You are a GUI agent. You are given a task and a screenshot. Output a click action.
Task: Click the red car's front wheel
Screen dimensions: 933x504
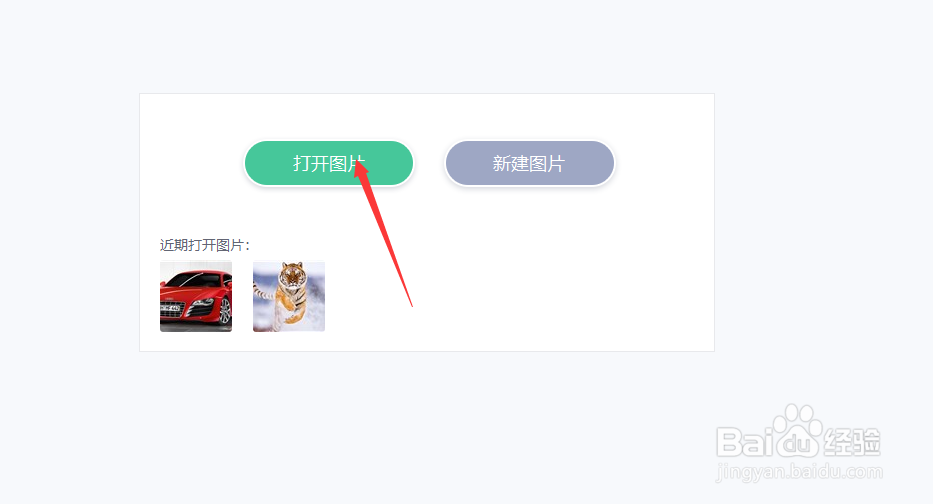pos(225,311)
